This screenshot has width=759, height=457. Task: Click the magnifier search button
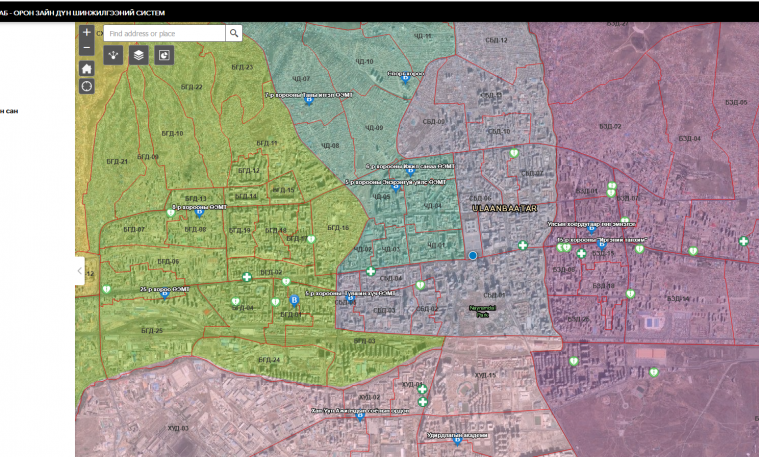click(234, 33)
